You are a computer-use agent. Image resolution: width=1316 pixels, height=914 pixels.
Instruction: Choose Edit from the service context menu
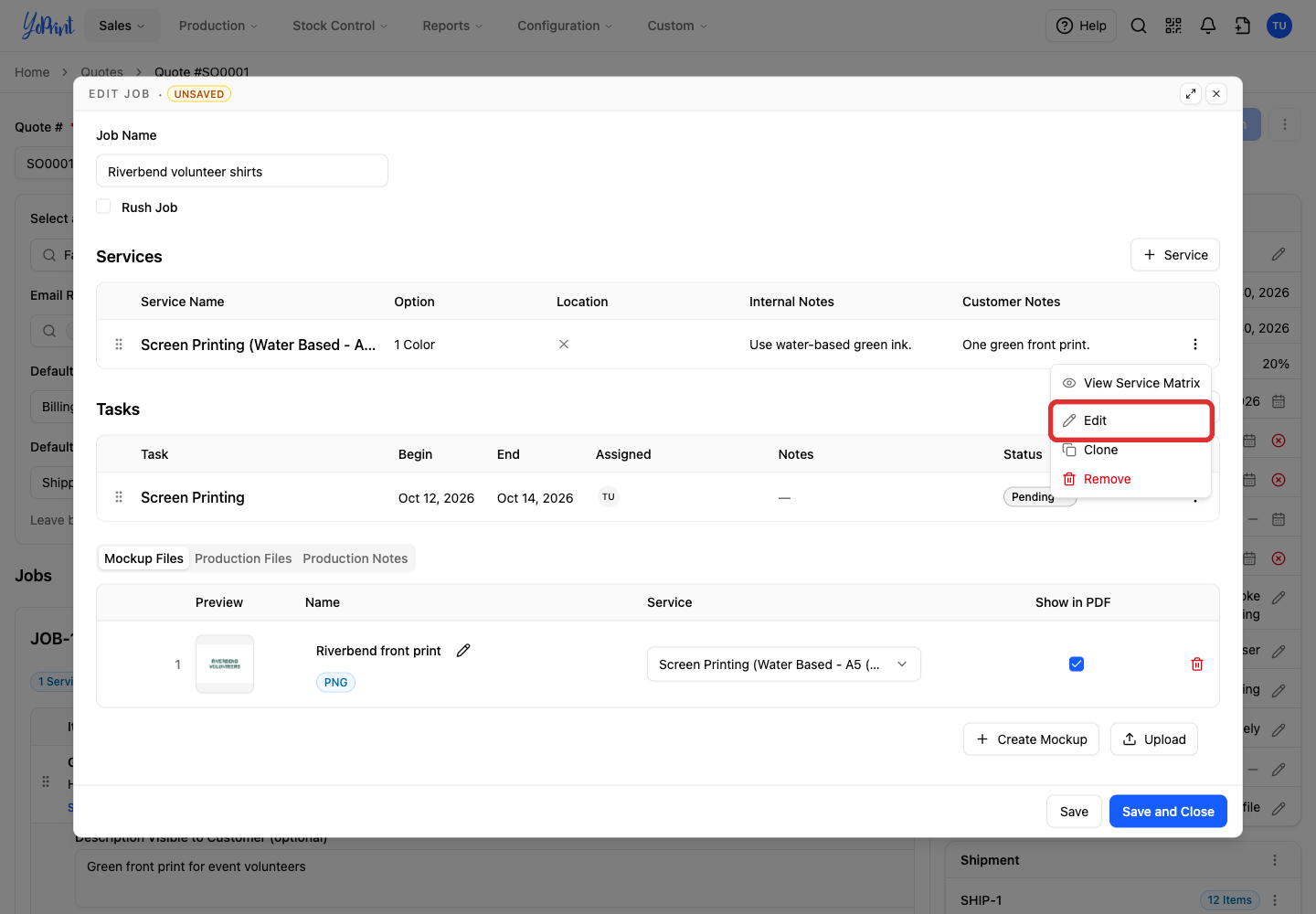(x=1130, y=420)
